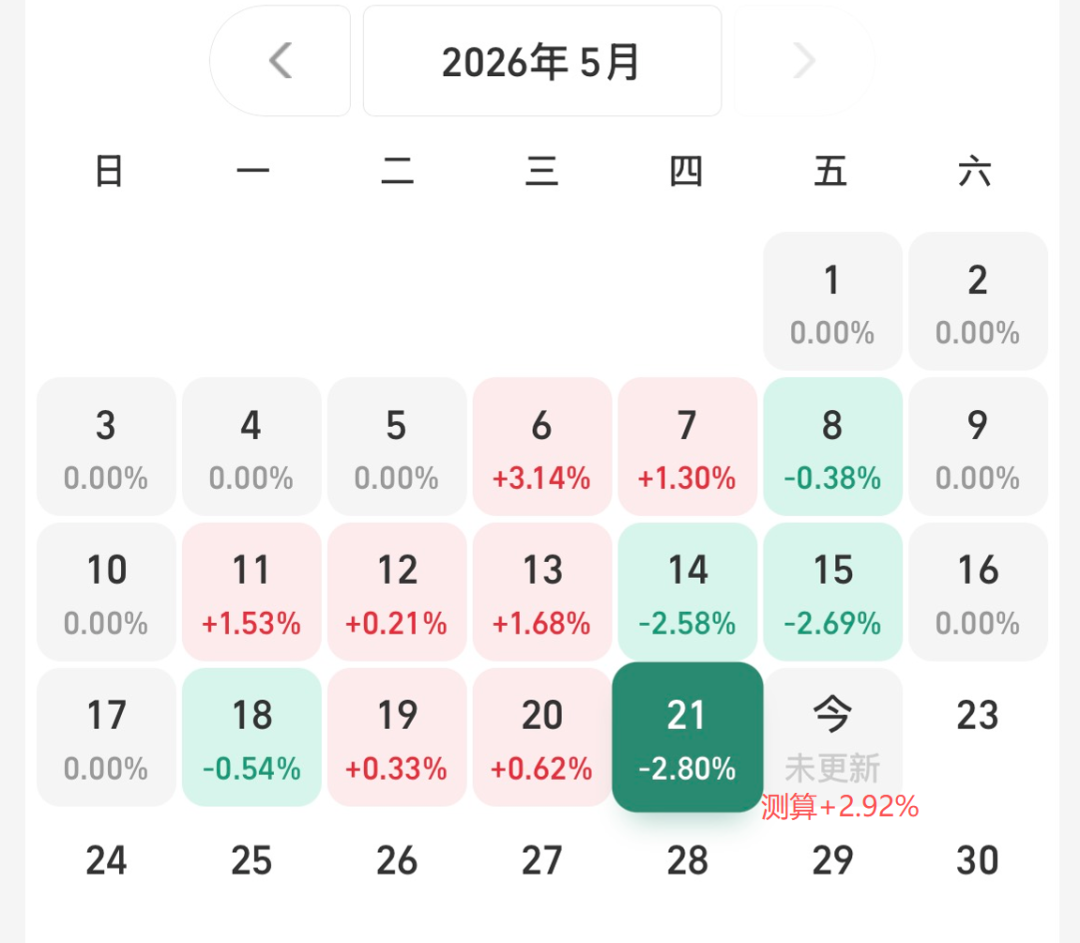Select highlighted May 21 with -2.80%
1080x943 pixels.
(x=687, y=737)
